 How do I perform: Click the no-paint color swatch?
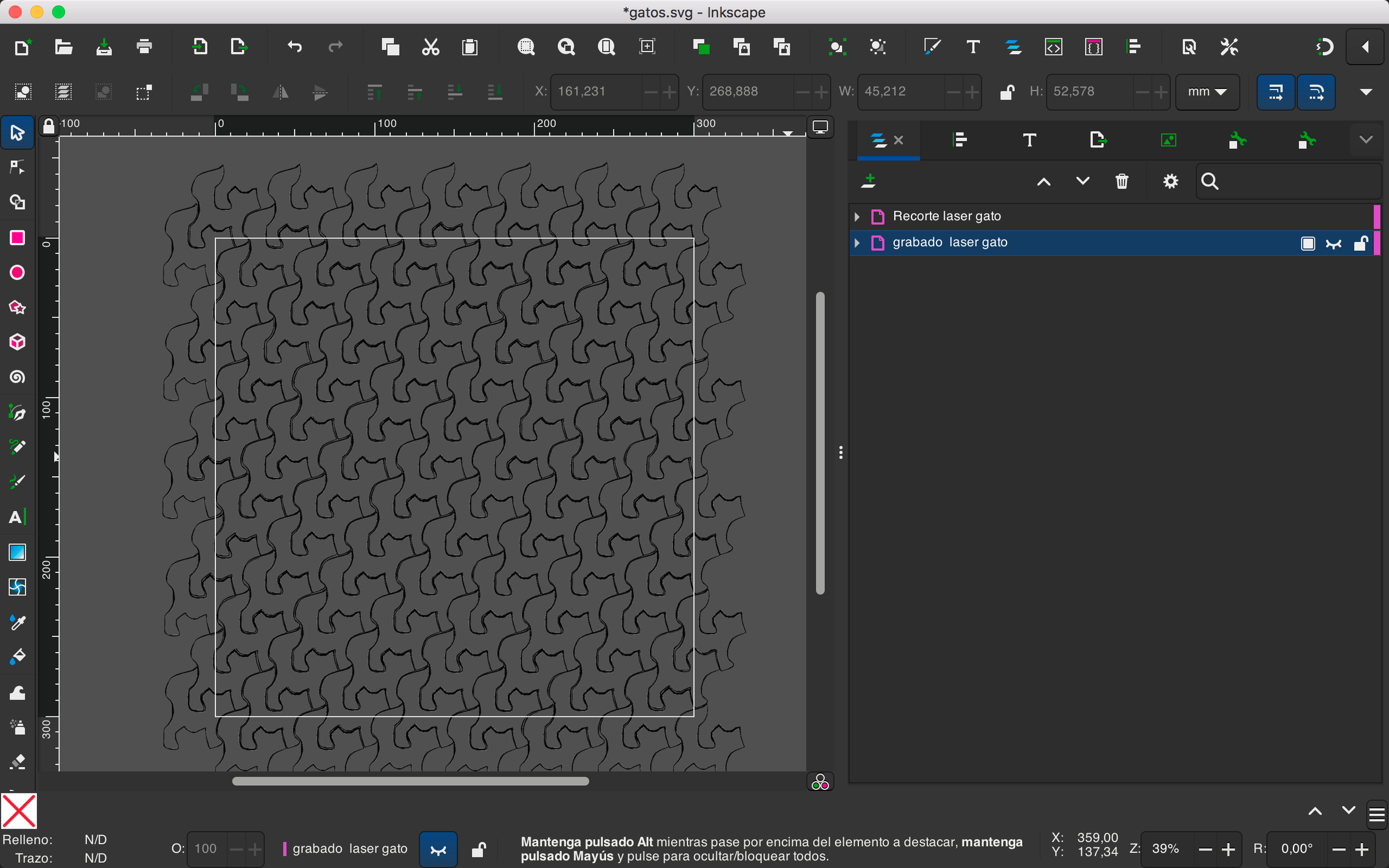[x=19, y=811]
